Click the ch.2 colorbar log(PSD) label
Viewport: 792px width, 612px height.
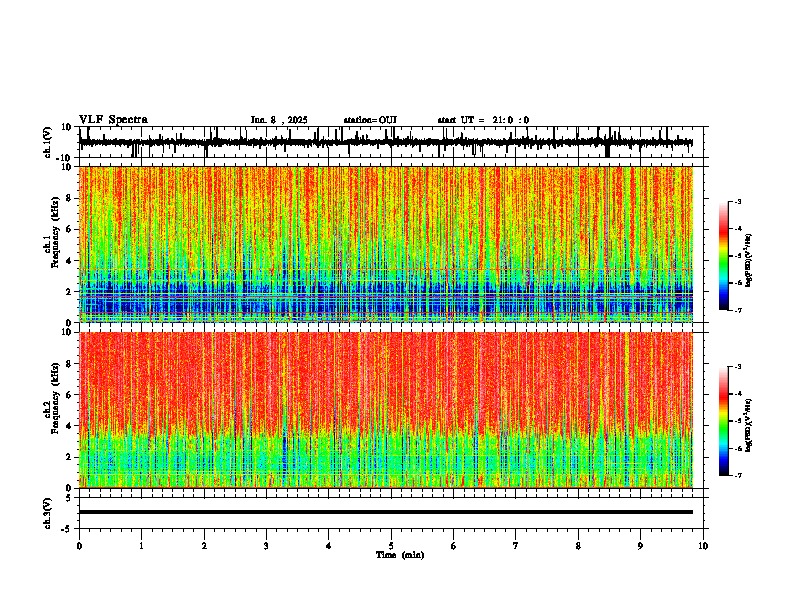[x=748, y=425]
